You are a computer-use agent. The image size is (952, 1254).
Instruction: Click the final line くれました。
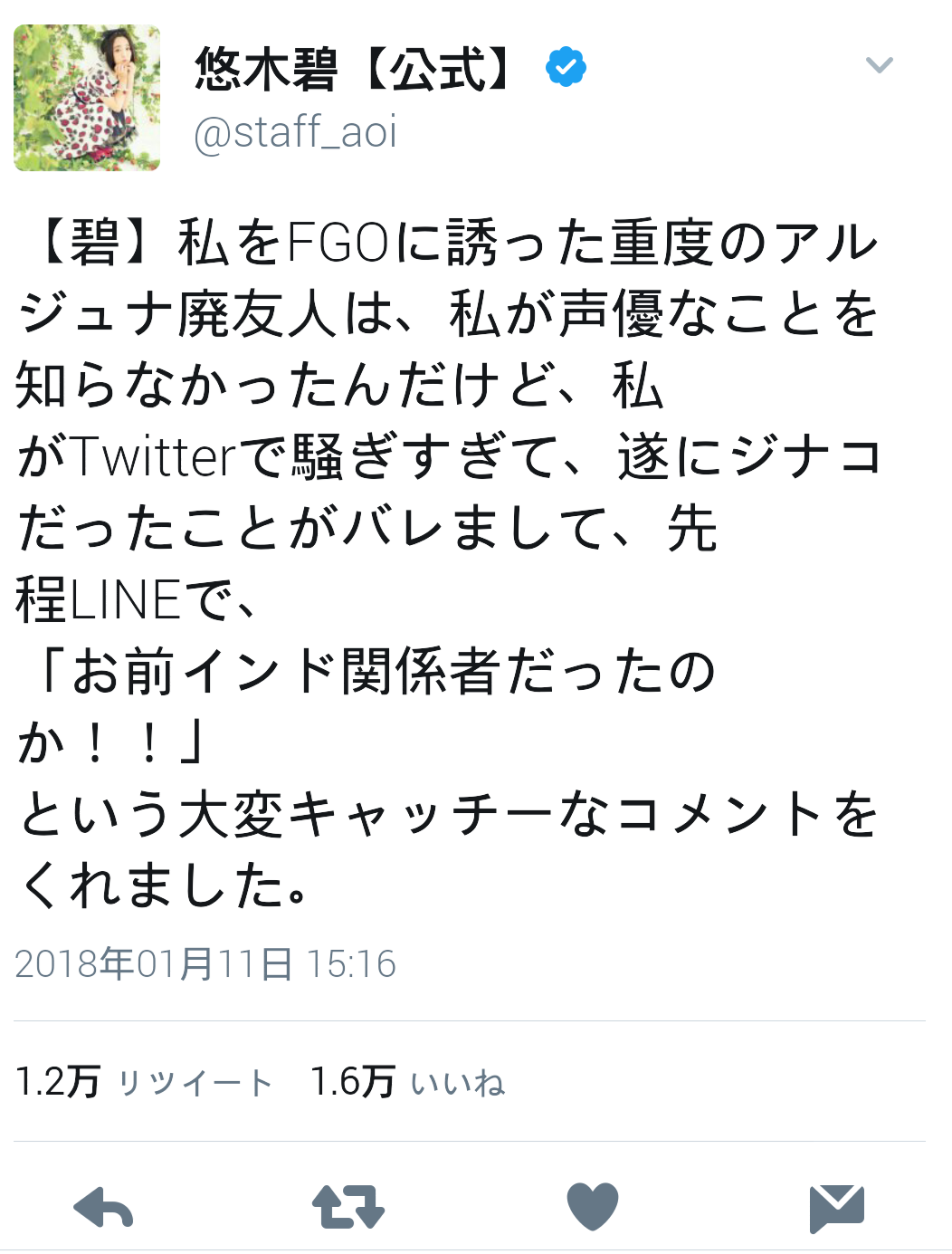(165, 885)
